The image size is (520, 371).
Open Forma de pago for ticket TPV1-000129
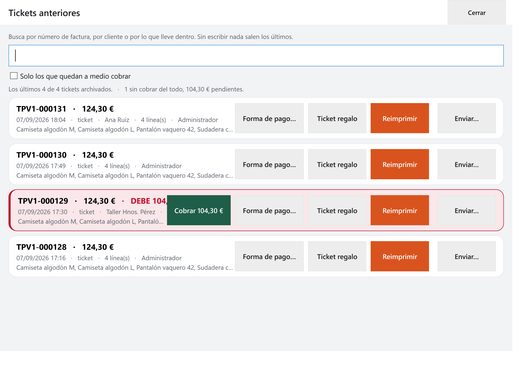click(269, 210)
